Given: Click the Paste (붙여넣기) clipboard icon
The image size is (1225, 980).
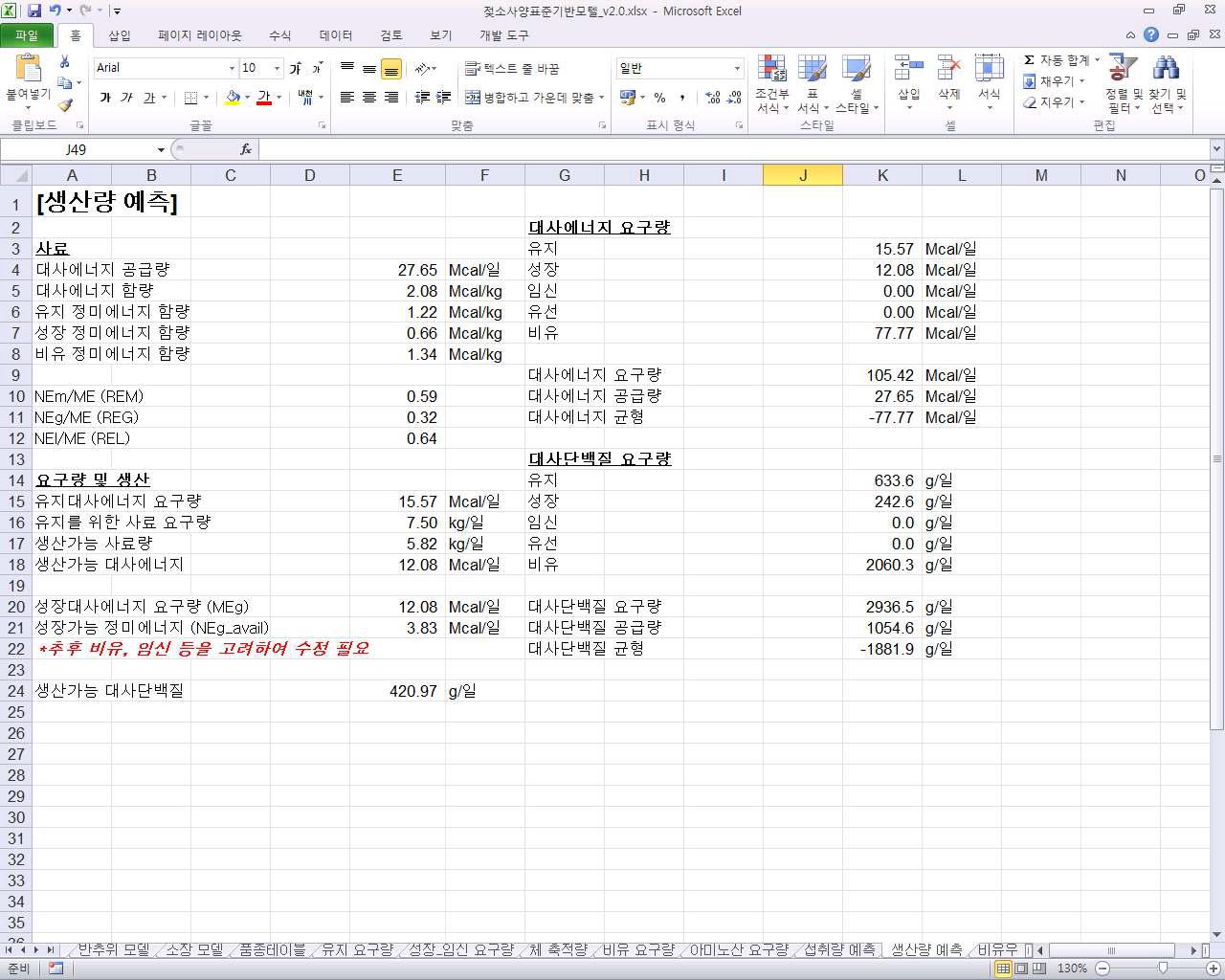Looking at the screenshot, I should (x=28, y=69).
